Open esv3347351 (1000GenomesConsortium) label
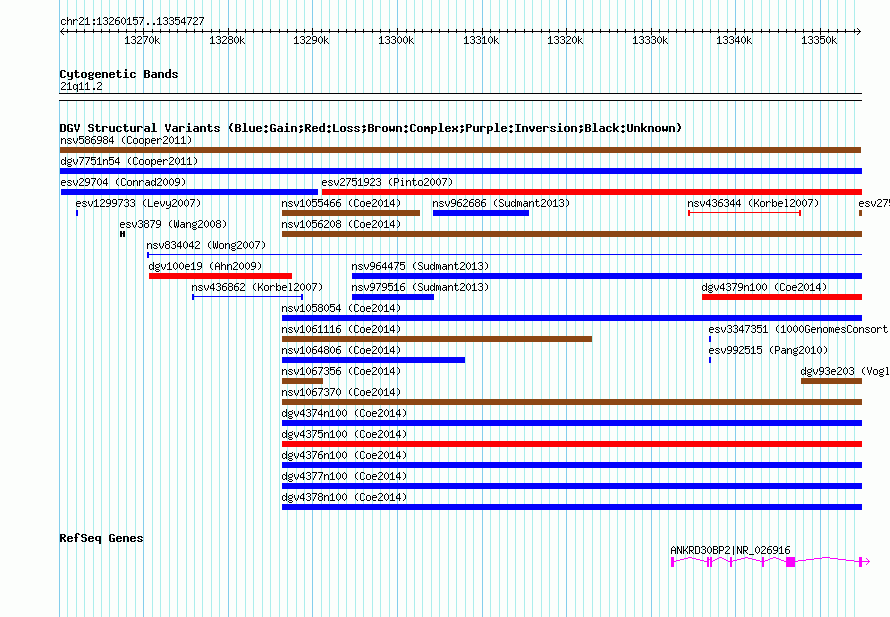890x617 pixels. 799,329
